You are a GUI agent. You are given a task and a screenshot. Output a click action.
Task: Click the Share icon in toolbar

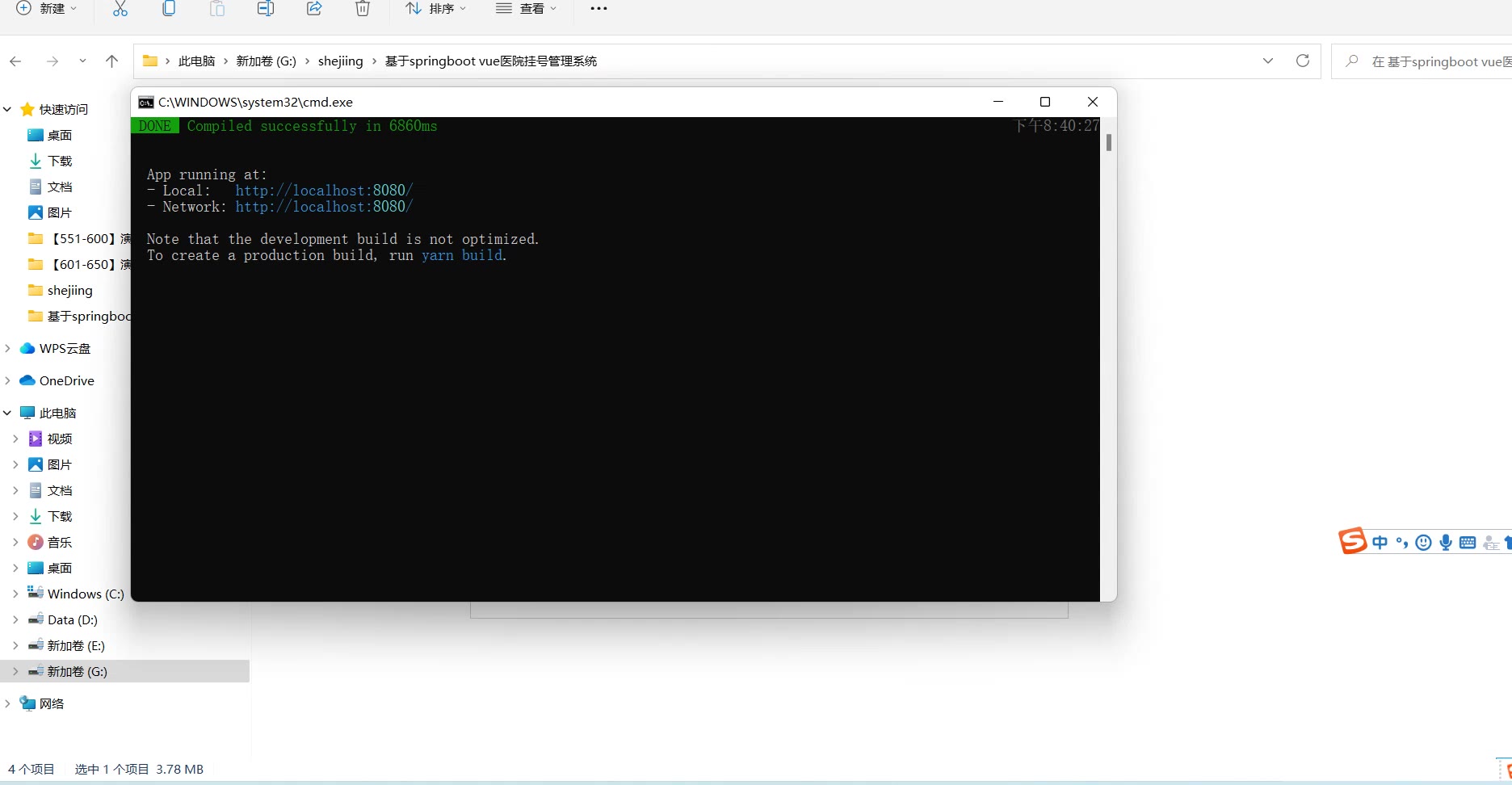(x=314, y=9)
